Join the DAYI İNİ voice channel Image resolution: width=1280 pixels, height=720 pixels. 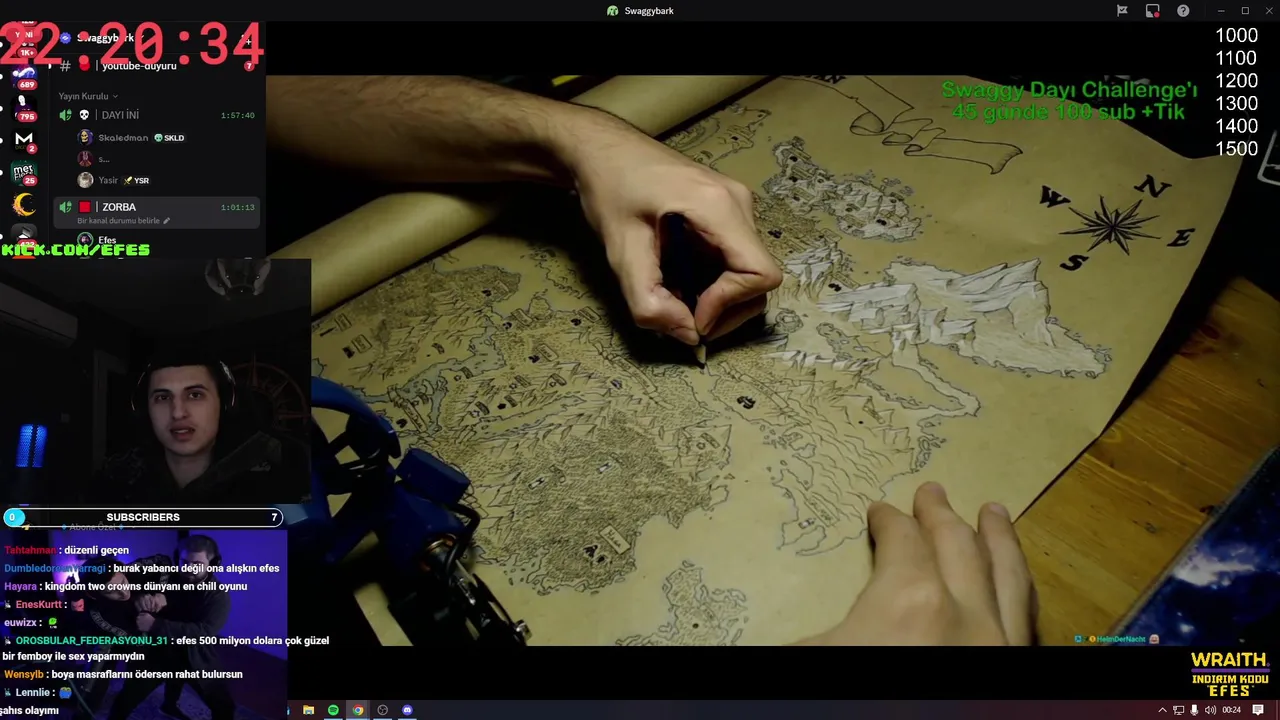pyautogui.click(x=157, y=115)
